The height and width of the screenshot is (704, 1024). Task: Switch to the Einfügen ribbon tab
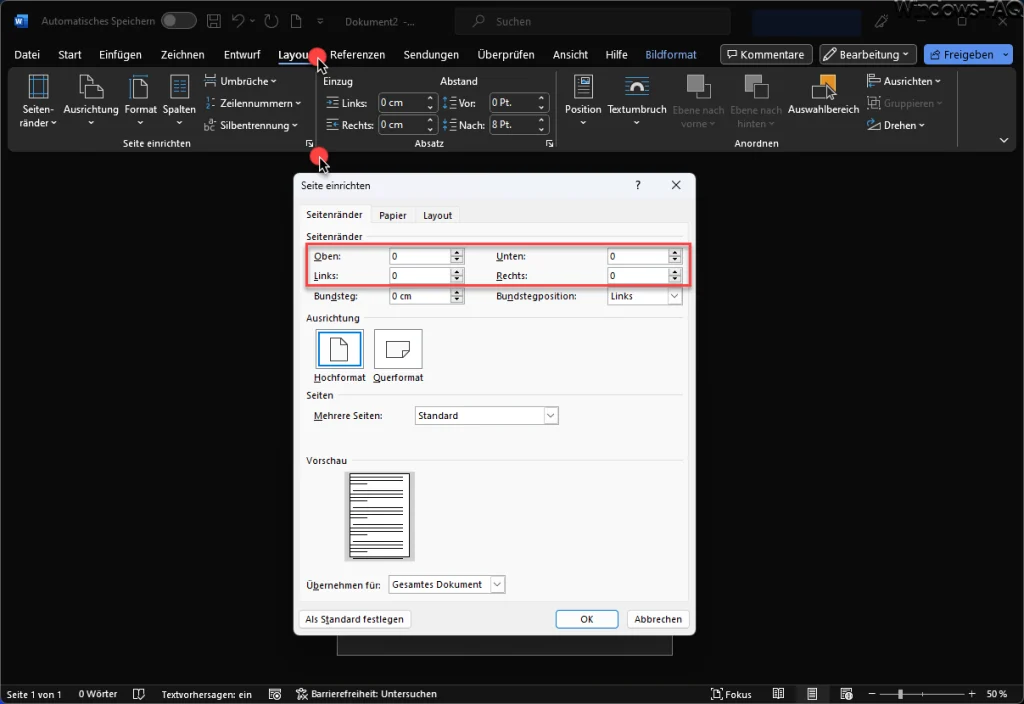point(120,55)
